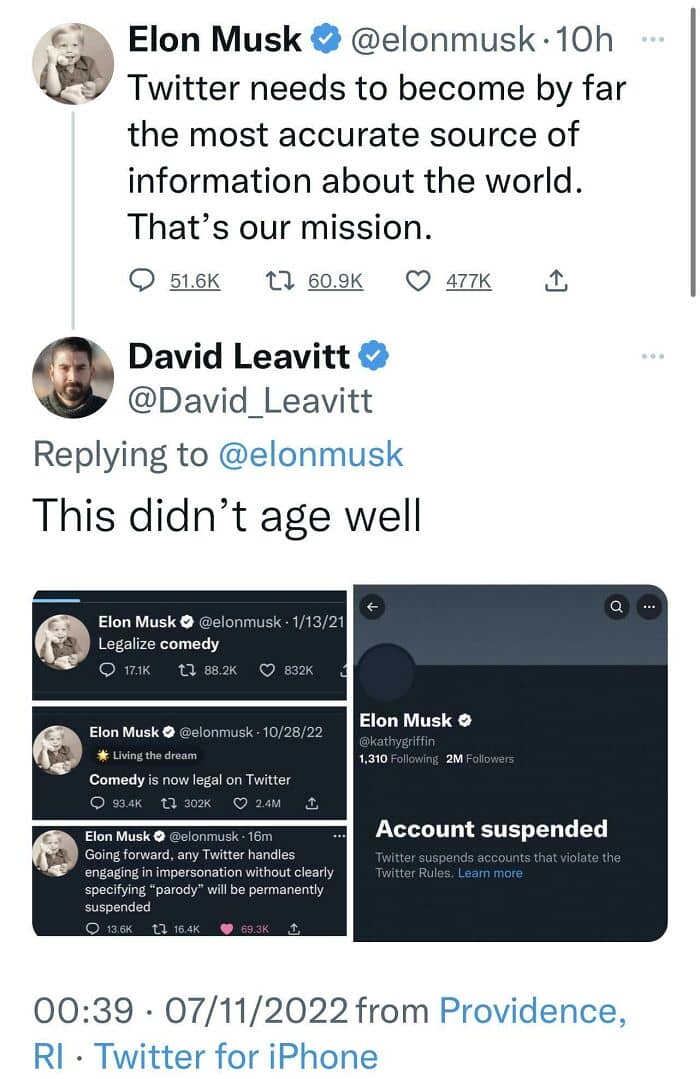Click the share icon on the top tweet
The height and width of the screenshot is (1079, 700).
pos(556,282)
